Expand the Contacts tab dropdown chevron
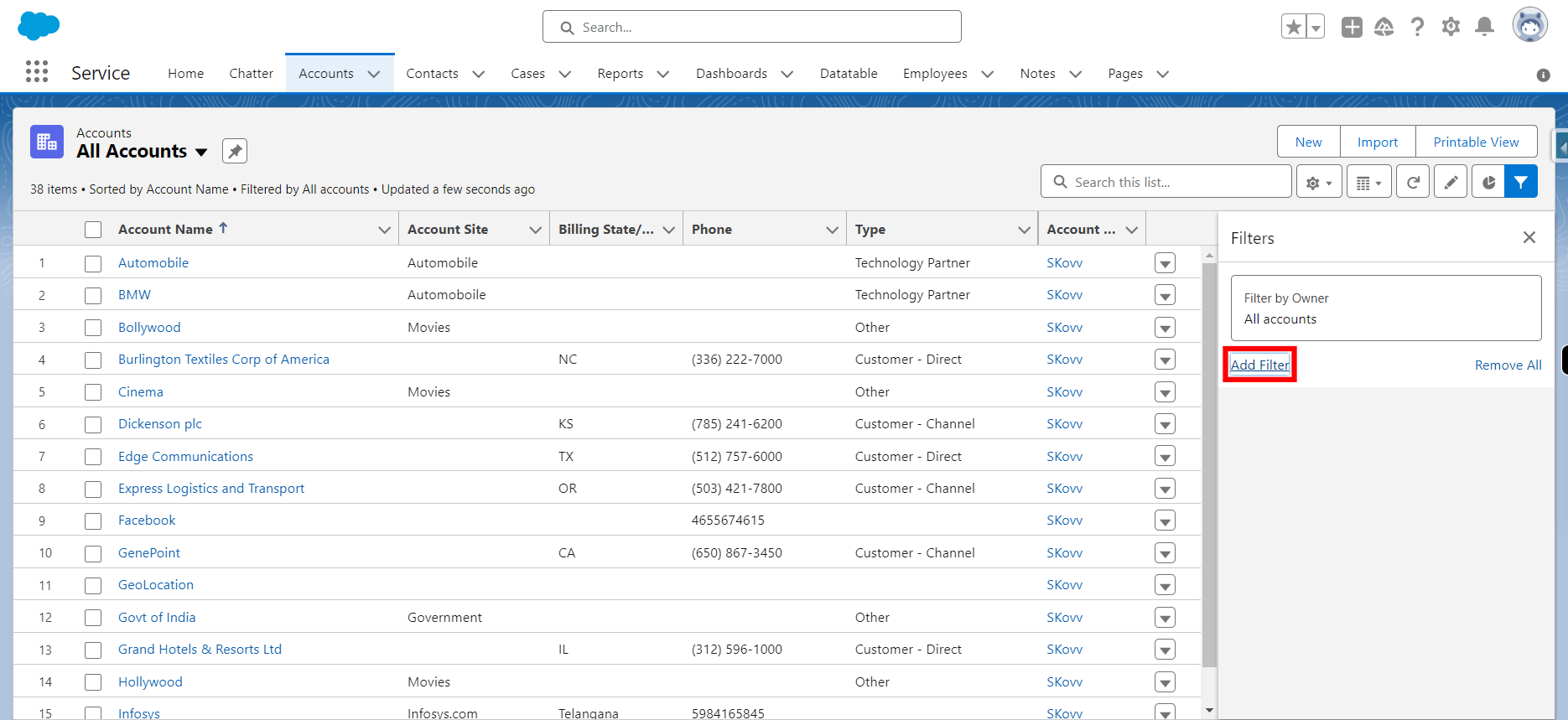Screen dimensions: 1568x720 (479, 74)
